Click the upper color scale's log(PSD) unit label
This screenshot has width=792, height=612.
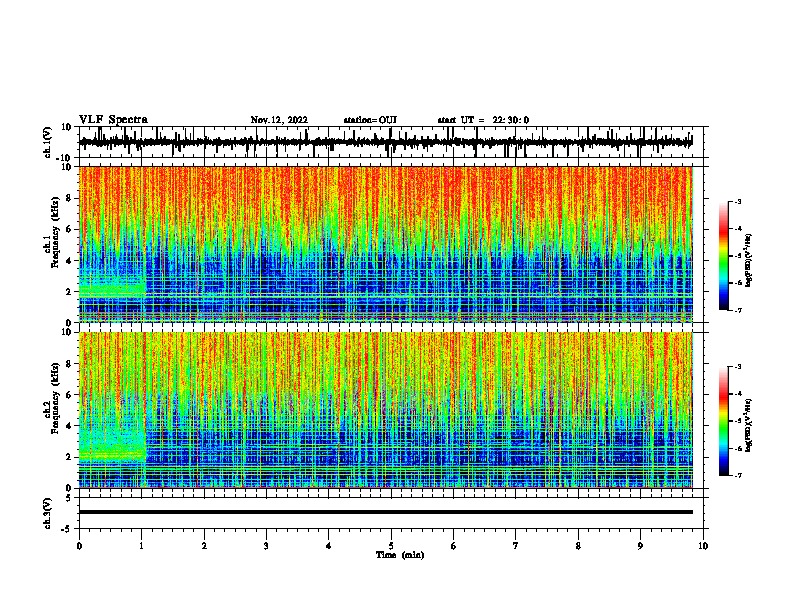pyautogui.click(x=749, y=261)
